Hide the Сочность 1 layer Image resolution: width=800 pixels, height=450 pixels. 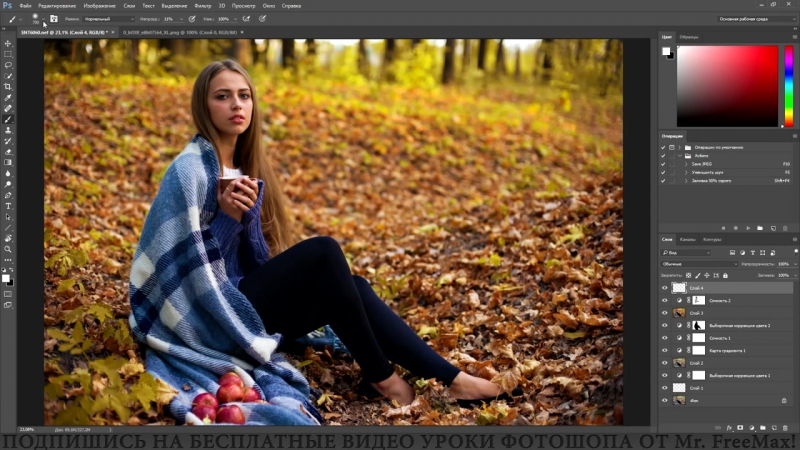(664, 338)
